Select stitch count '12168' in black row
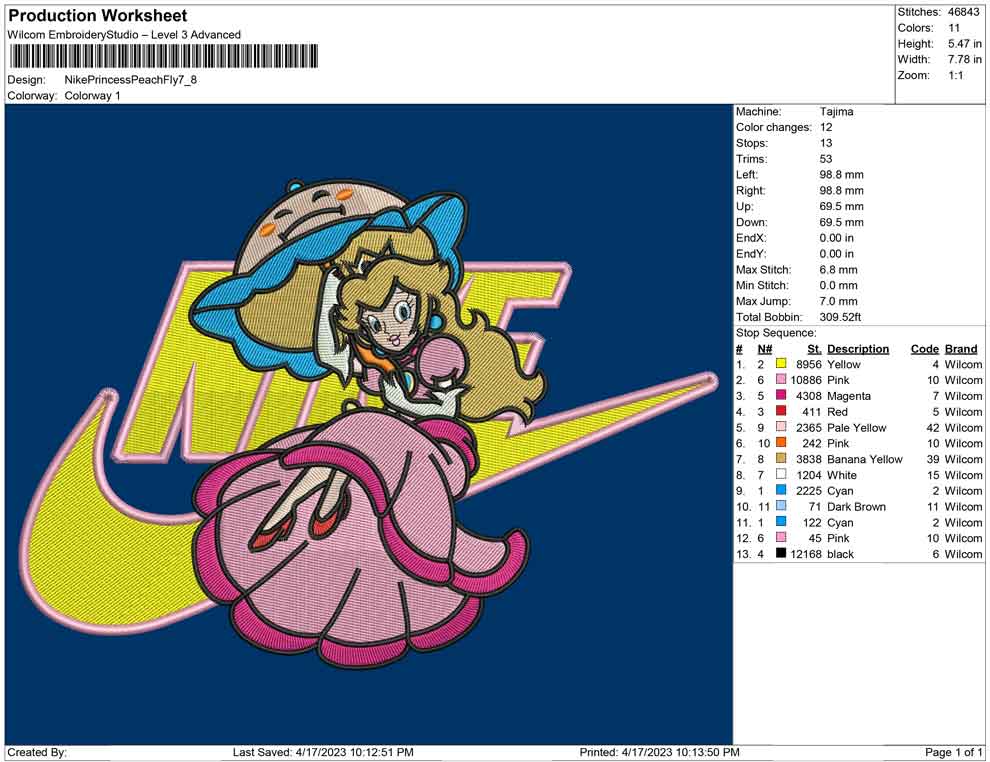 [806, 554]
